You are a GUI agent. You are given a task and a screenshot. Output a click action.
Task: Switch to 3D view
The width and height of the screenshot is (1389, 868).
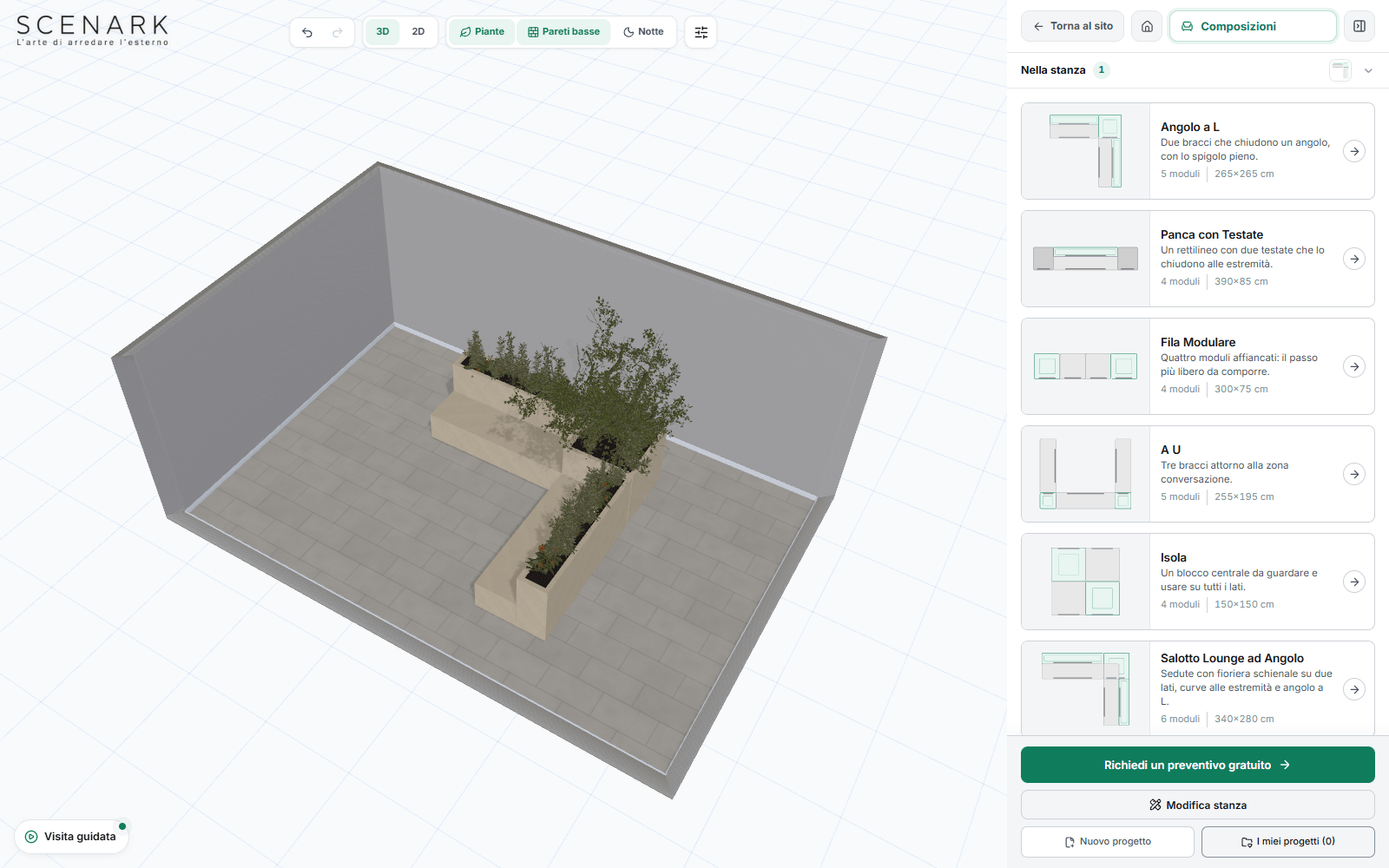click(x=383, y=32)
